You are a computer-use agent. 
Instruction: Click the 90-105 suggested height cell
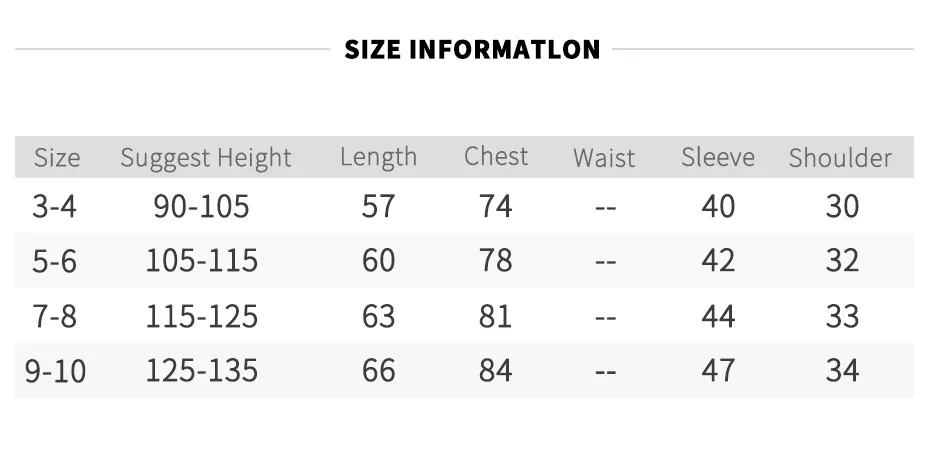pos(202,206)
